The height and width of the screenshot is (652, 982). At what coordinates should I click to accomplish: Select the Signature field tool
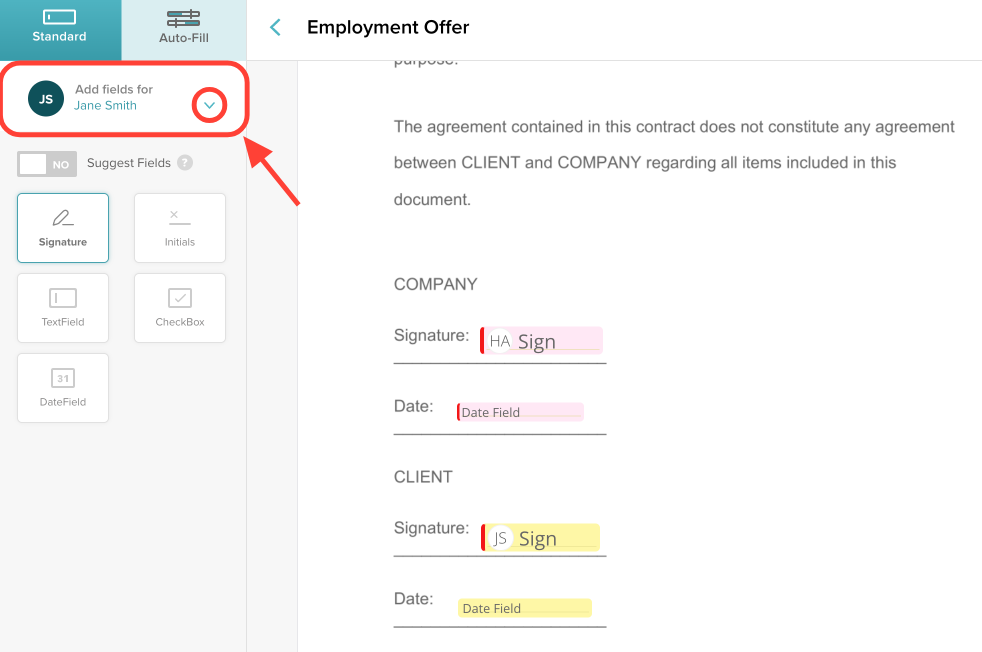point(63,228)
